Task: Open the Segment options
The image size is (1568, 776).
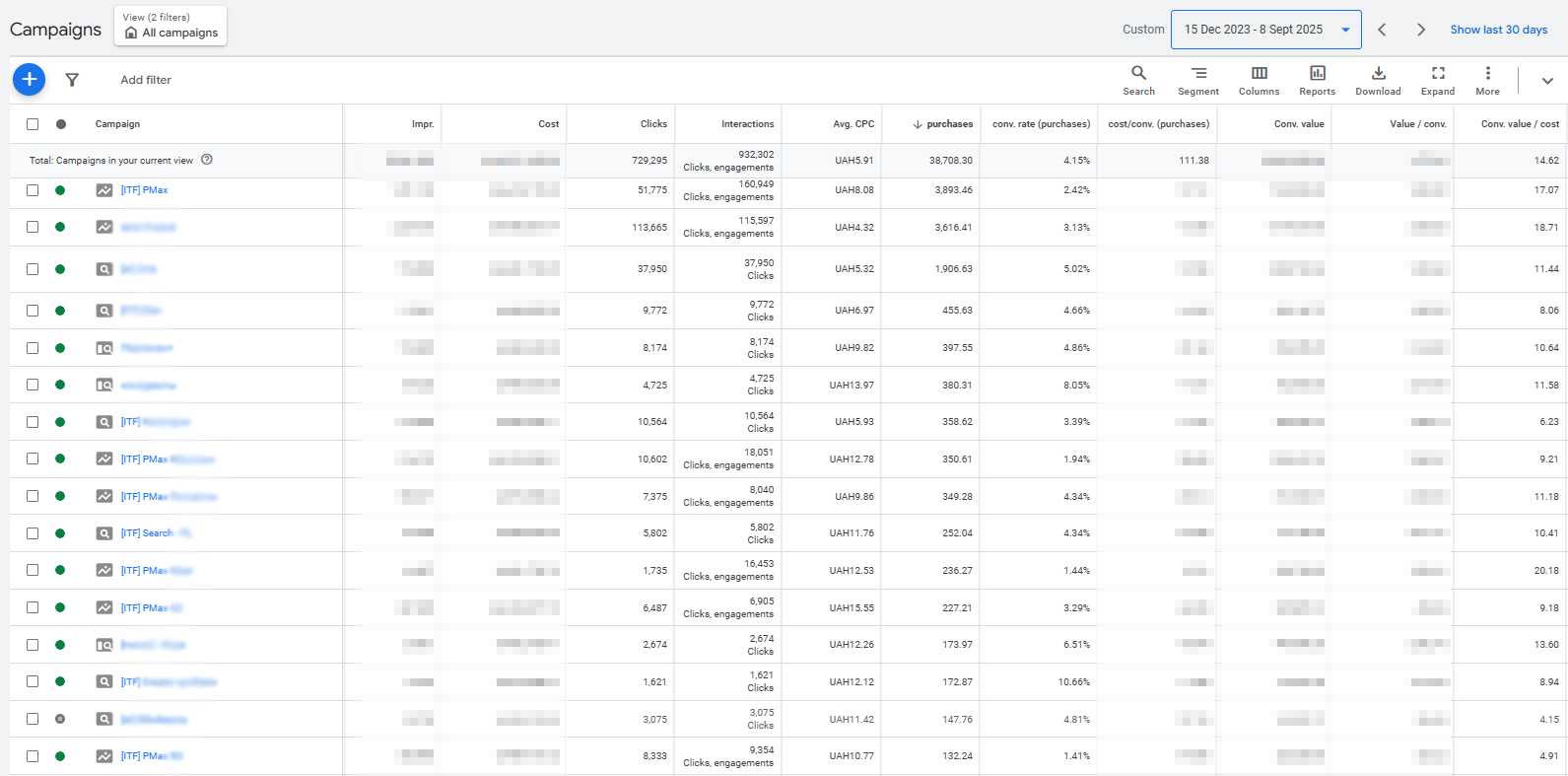Action: pos(1197,80)
